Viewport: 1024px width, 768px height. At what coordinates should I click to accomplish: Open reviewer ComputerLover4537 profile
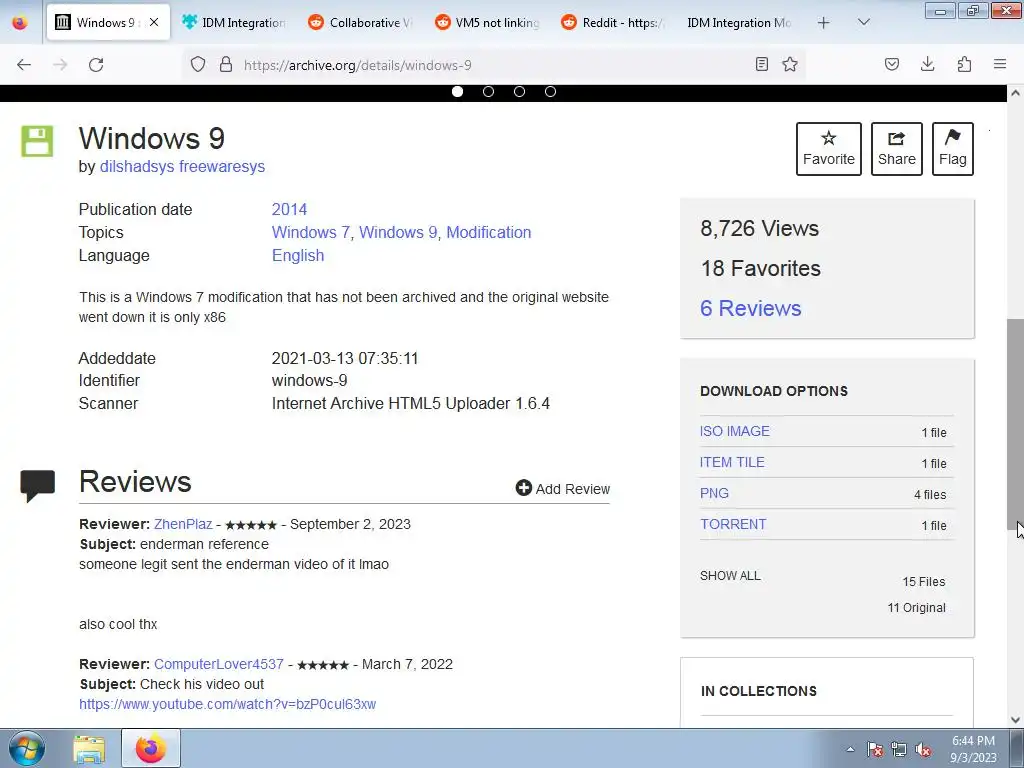click(219, 664)
